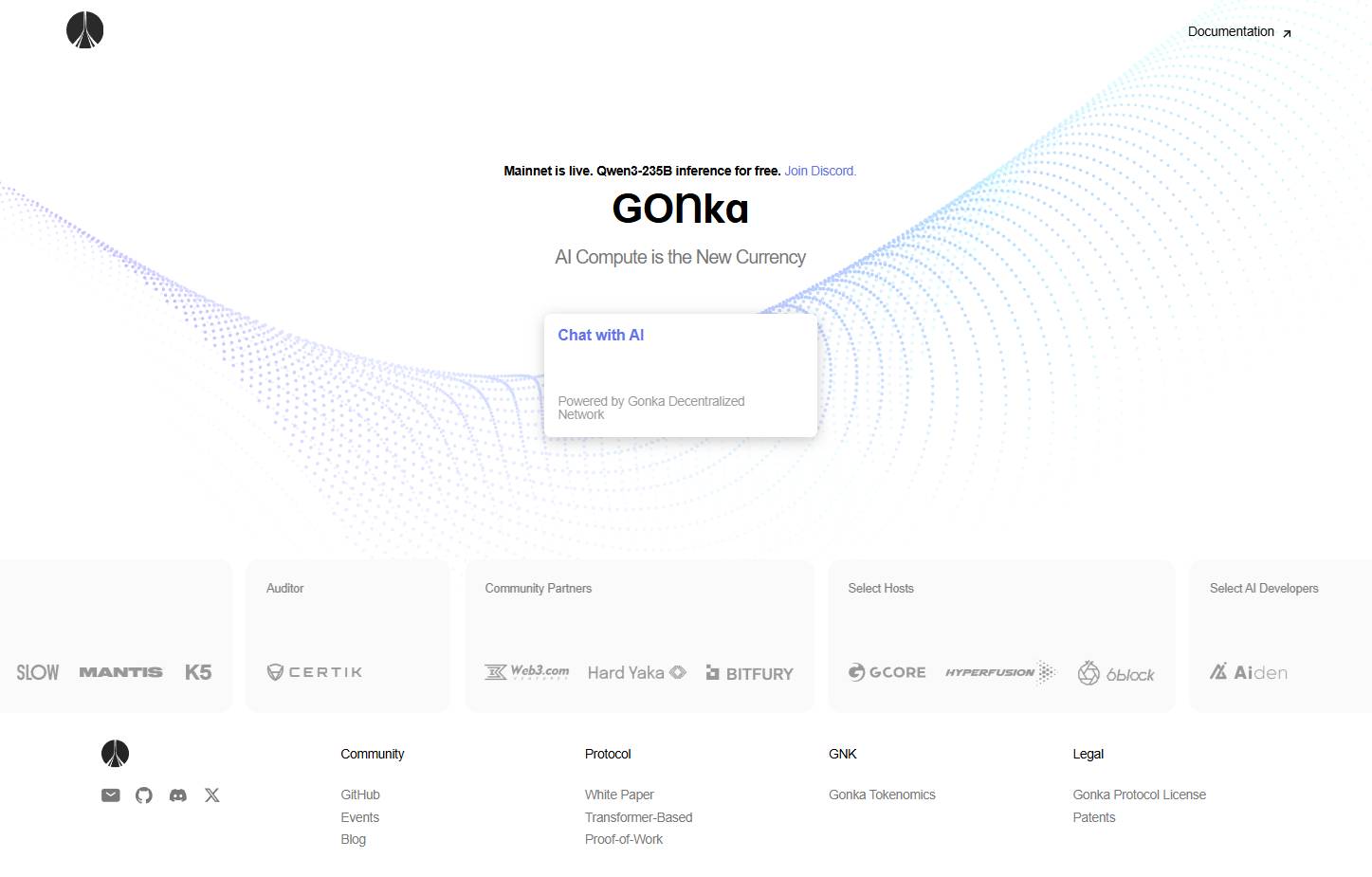Click the Aiden AI developer logo
This screenshot has width=1372, height=877.
click(x=1248, y=672)
